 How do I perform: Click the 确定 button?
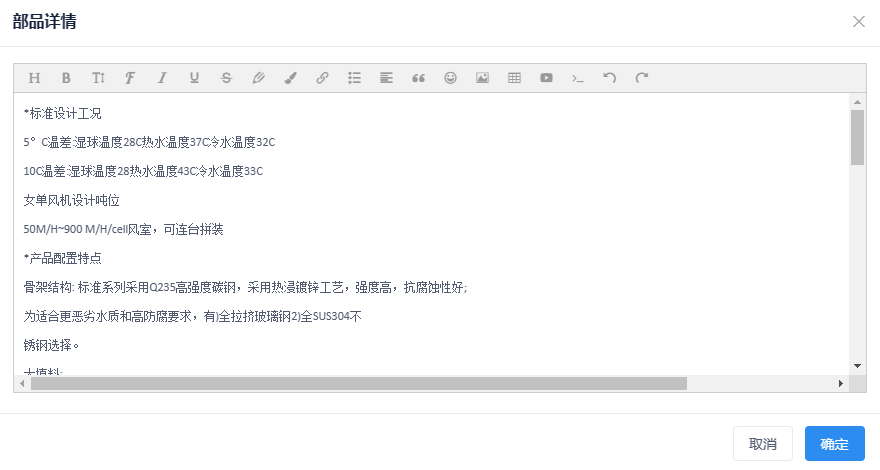[835, 444]
